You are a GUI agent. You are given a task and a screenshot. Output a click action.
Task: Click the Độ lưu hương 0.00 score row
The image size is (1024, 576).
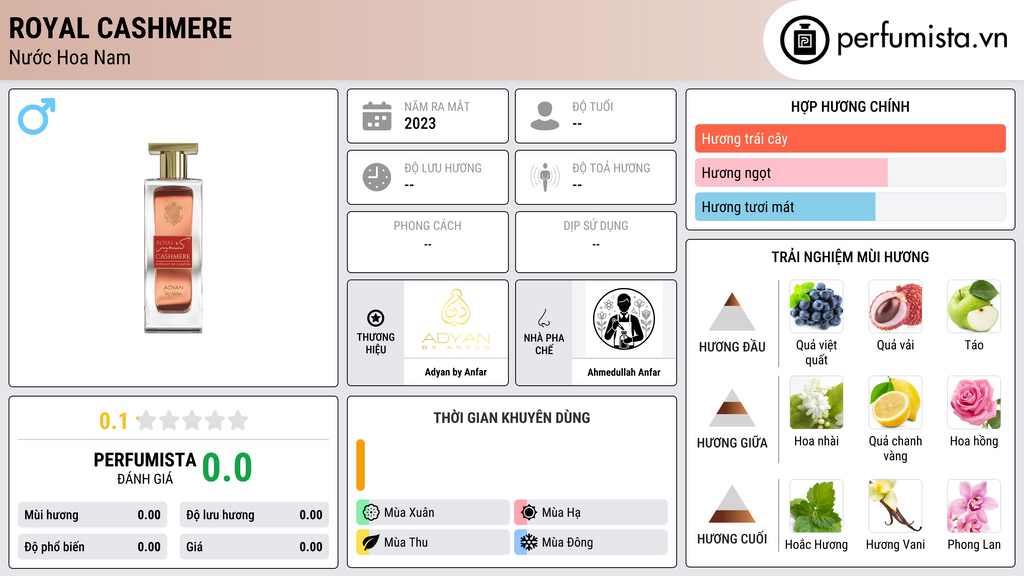pos(254,515)
